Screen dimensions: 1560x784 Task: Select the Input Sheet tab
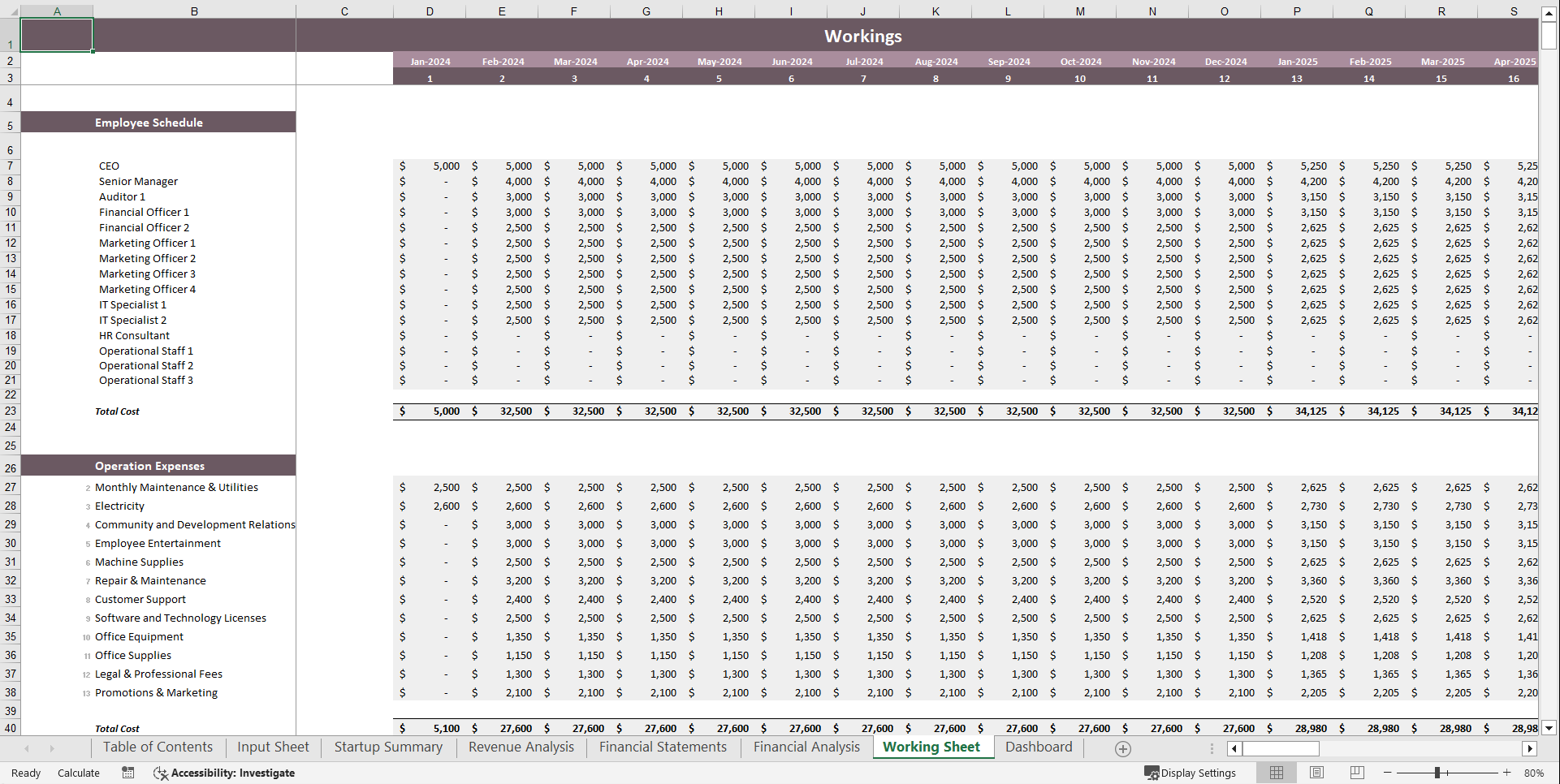272,747
